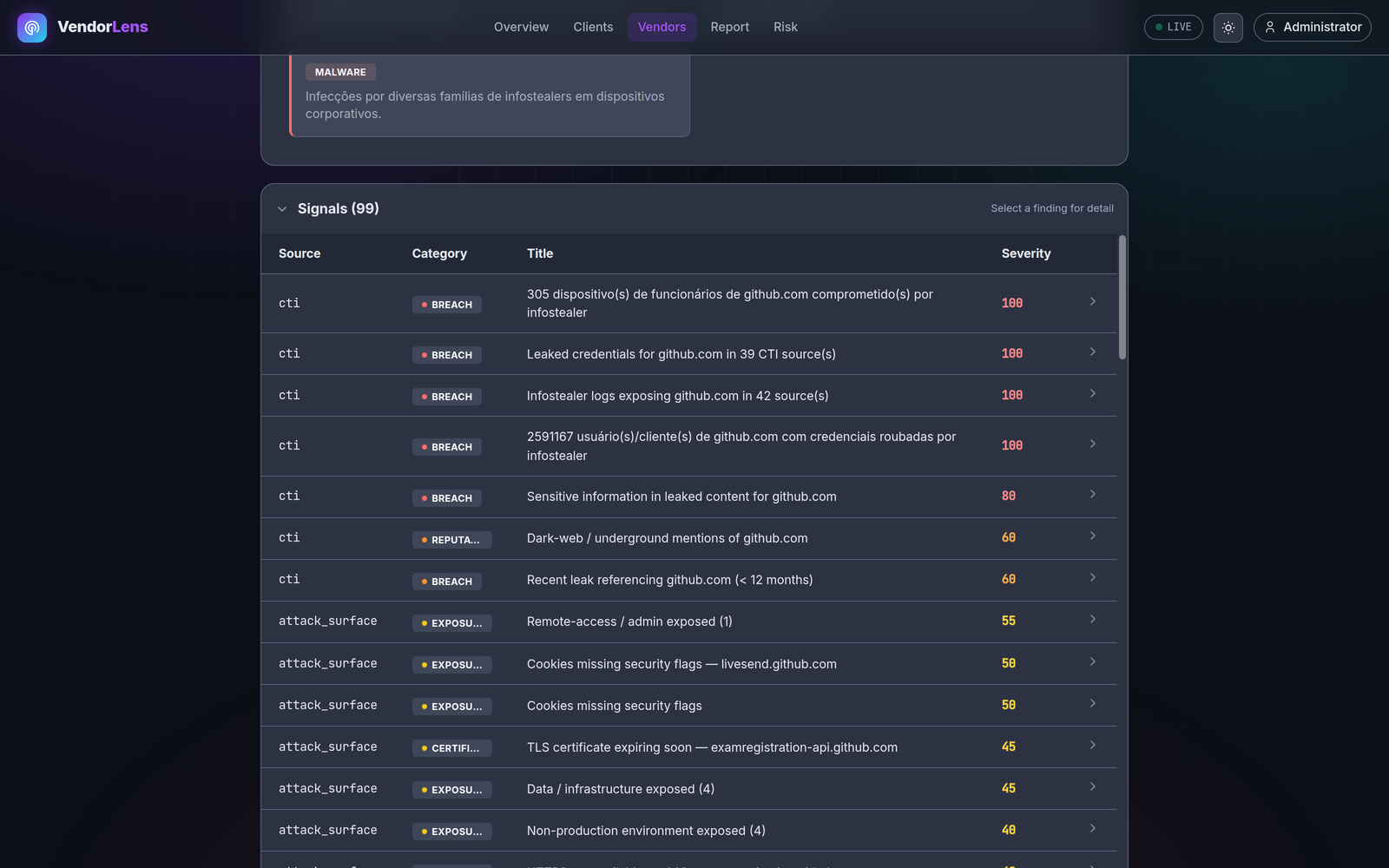The height and width of the screenshot is (868, 1389).
Task: Click BREACH badge on 2591167 usuário(s) row
Action: click(447, 447)
